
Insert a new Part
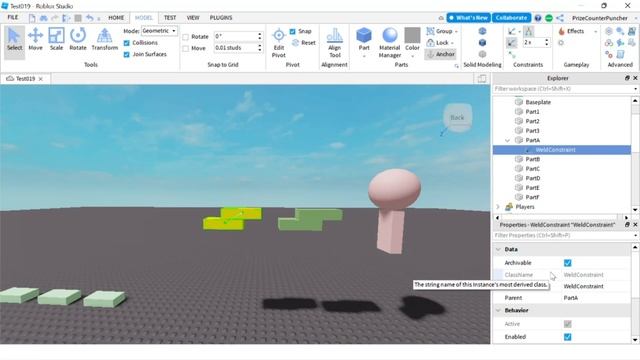click(364, 39)
